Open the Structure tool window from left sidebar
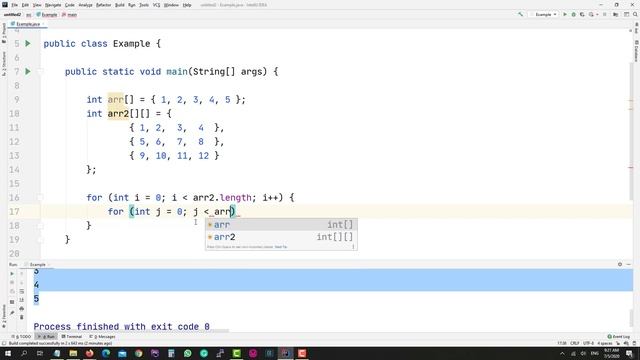640x360 pixels. click(x=4, y=64)
